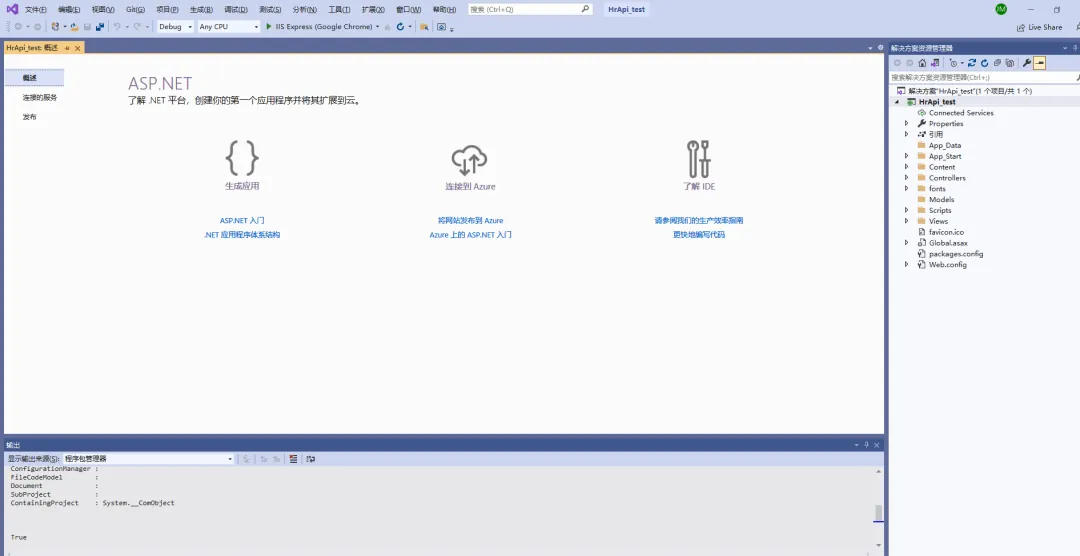Expand the App_Start folder
This screenshot has width=1080, height=556.
906,156
